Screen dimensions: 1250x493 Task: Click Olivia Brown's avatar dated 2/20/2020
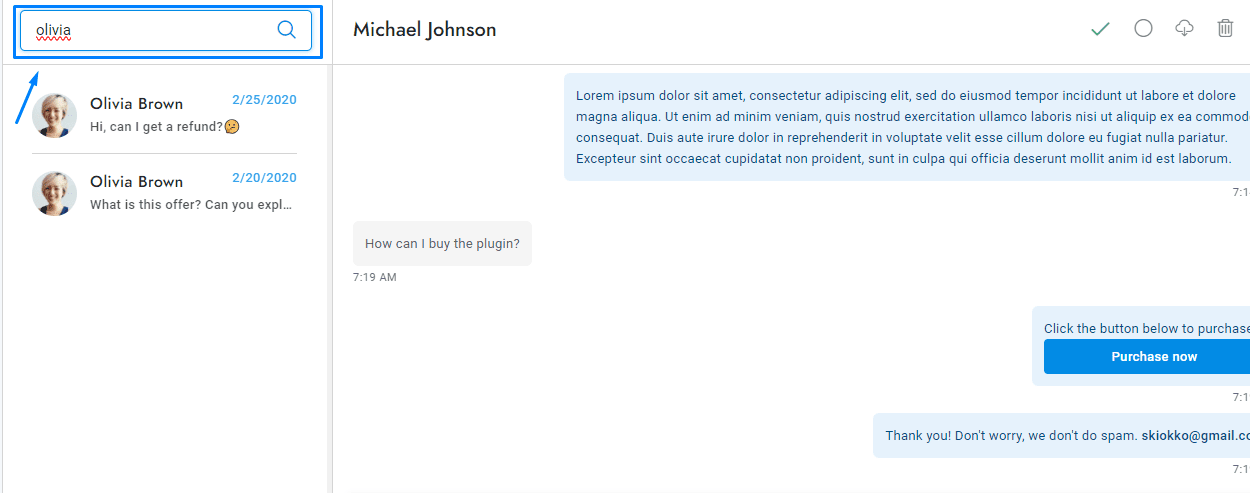[54, 193]
